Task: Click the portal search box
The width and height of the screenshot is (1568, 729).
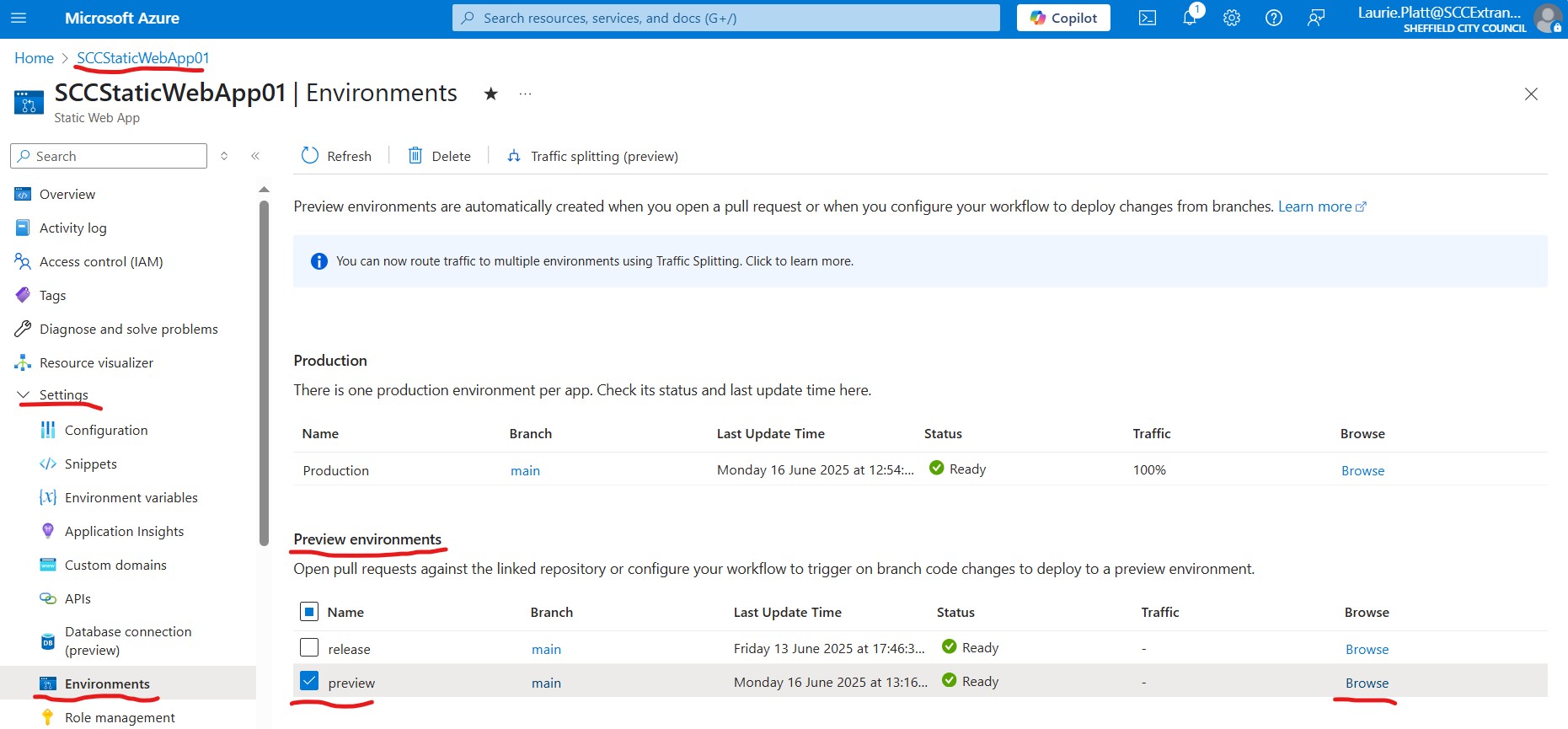Action: [x=726, y=18]
